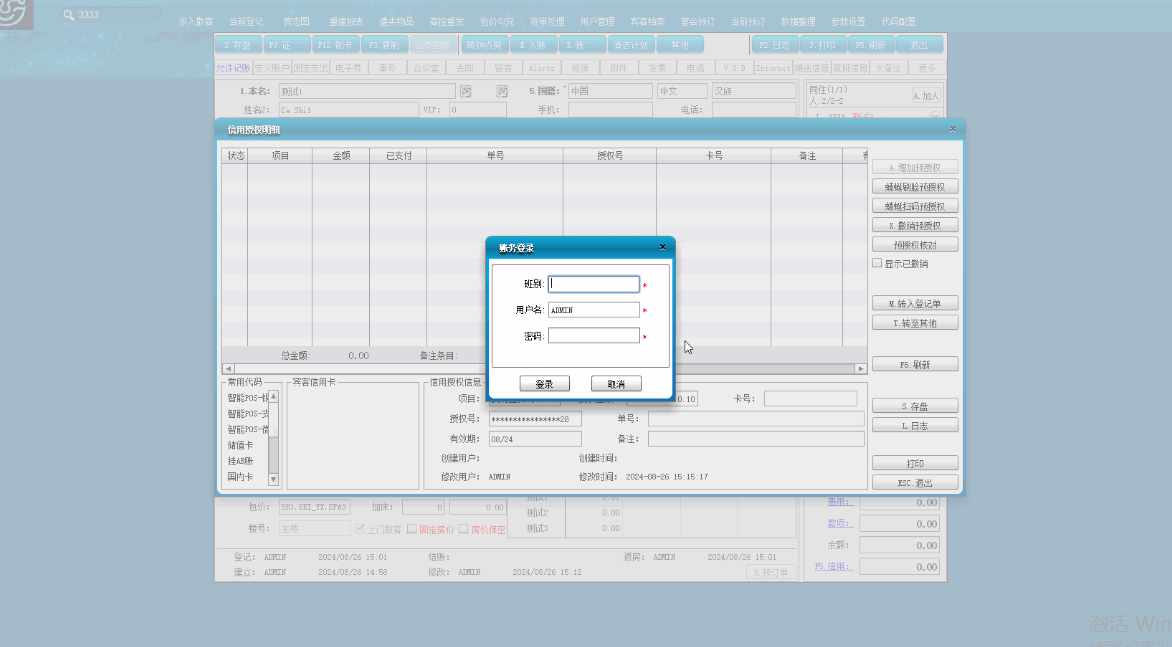
Task: Click the P.打印 toolbar button
Action: point(823,45)
